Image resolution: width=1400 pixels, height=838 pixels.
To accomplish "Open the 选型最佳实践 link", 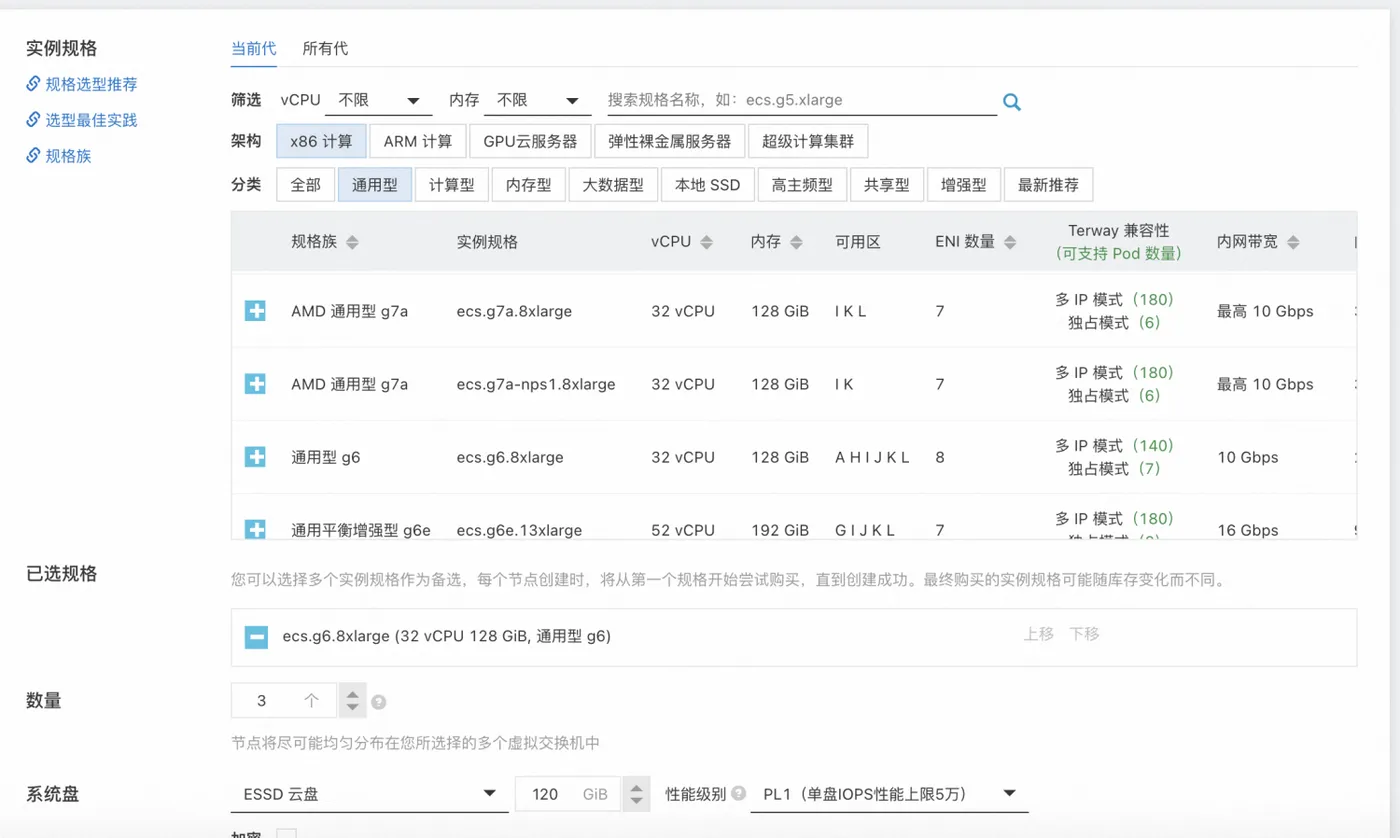I will pyautogui.click(x=92, y=120).
